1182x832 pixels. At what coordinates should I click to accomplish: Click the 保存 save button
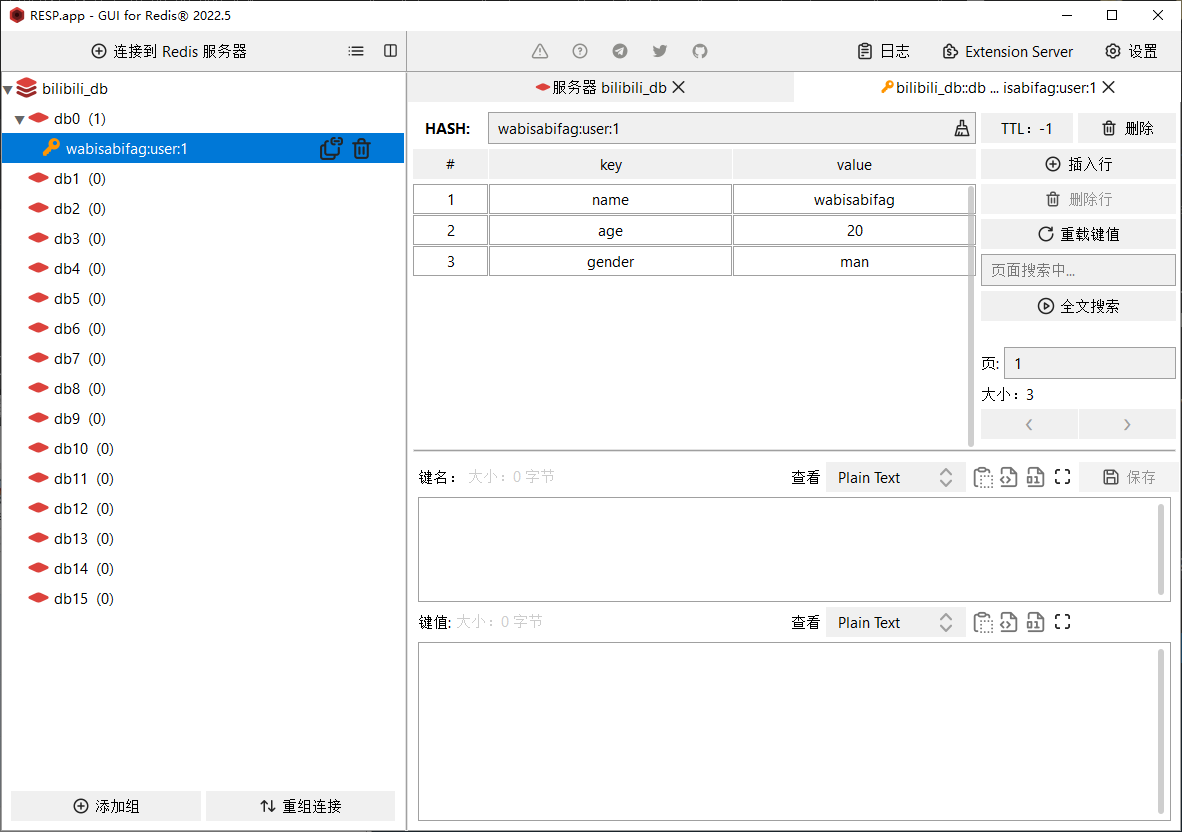pos(1127,477)
